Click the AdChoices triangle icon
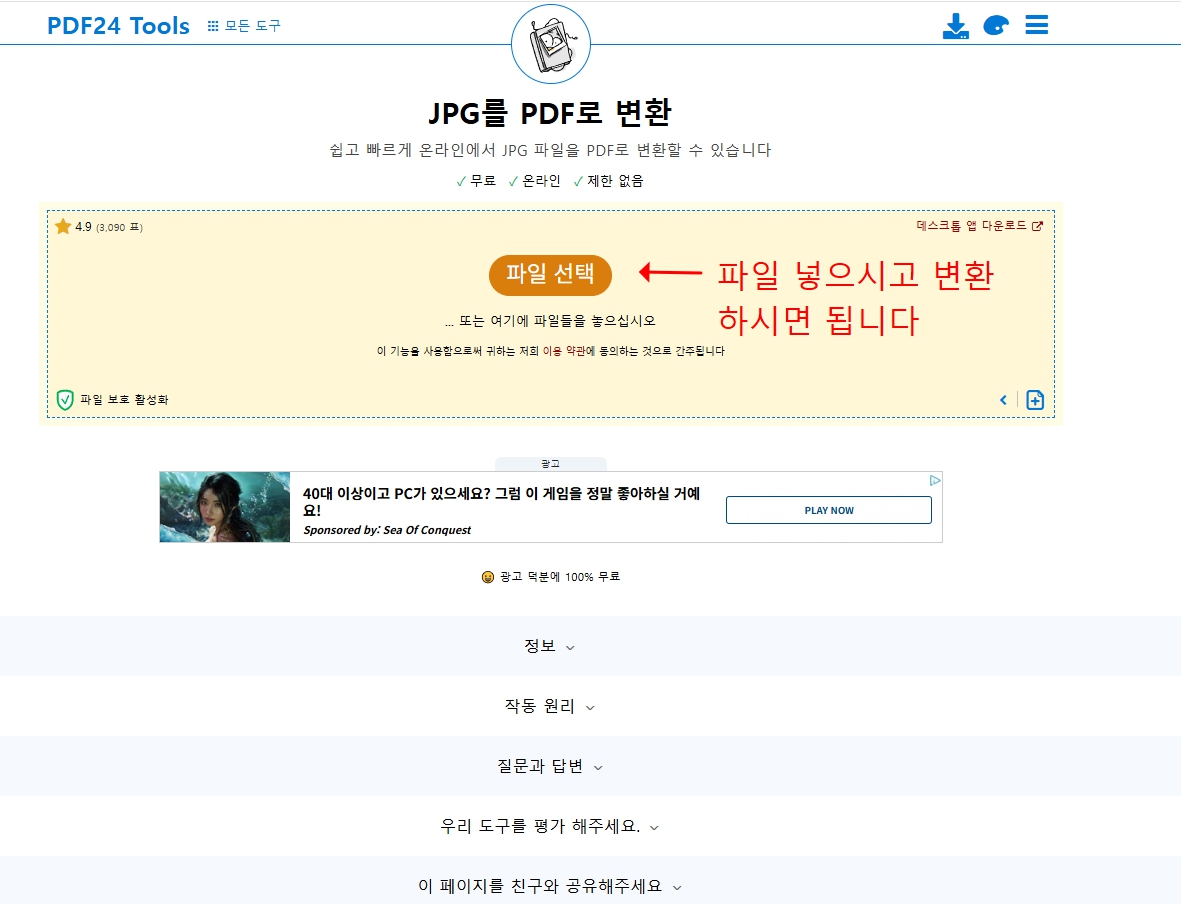 [x=935, y=480]
